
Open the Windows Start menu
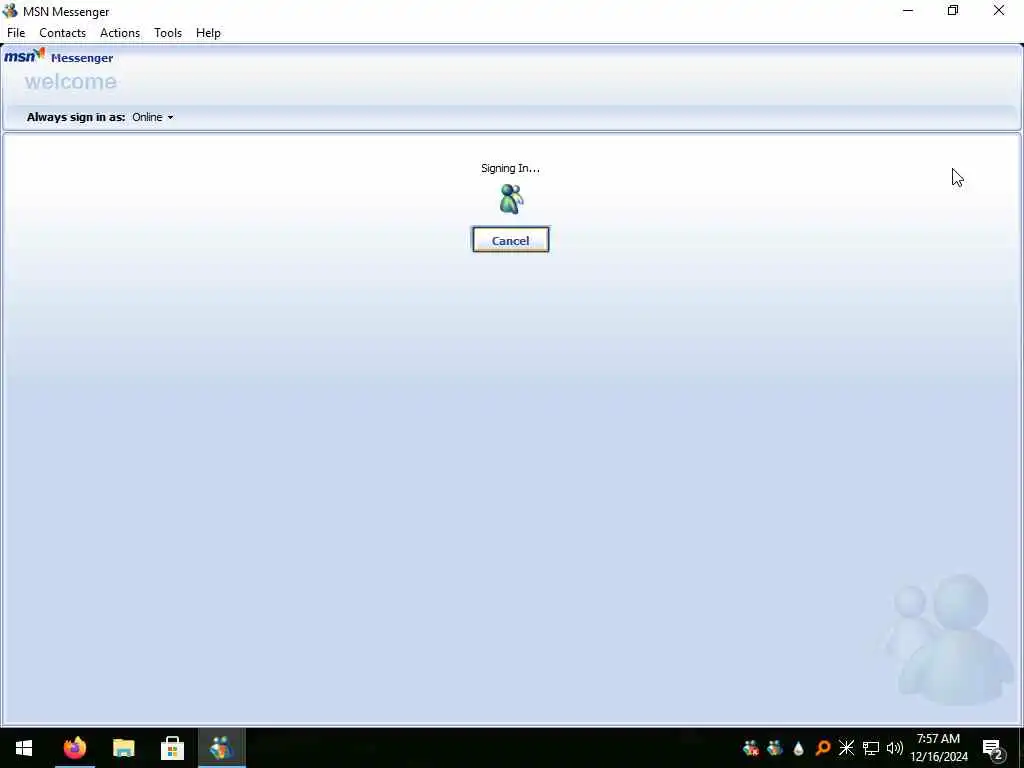(x=24, y=748)
